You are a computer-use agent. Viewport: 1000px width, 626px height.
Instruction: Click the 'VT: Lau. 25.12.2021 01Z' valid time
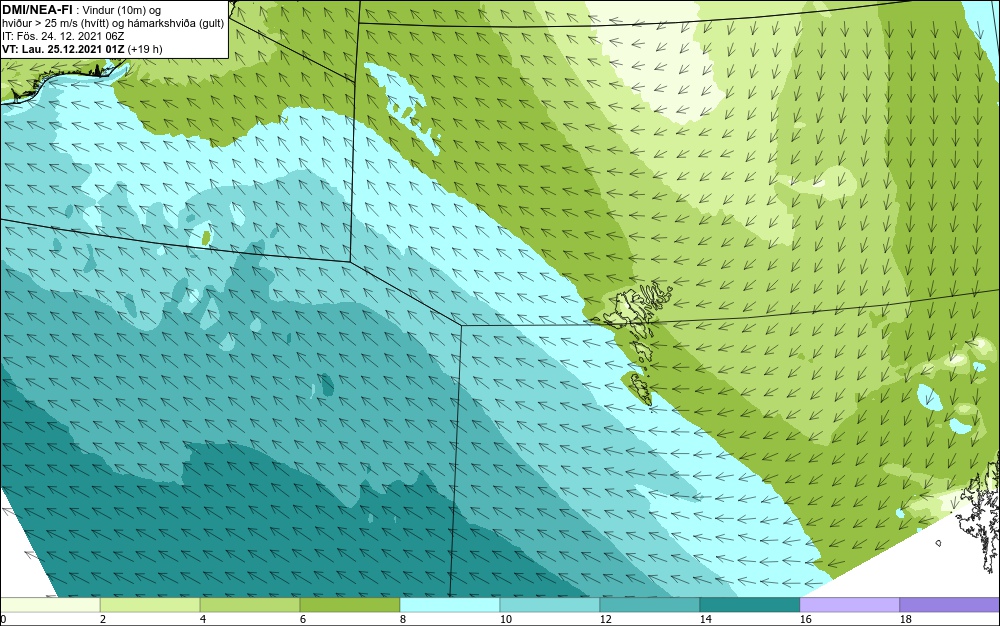tap(63, 49)
